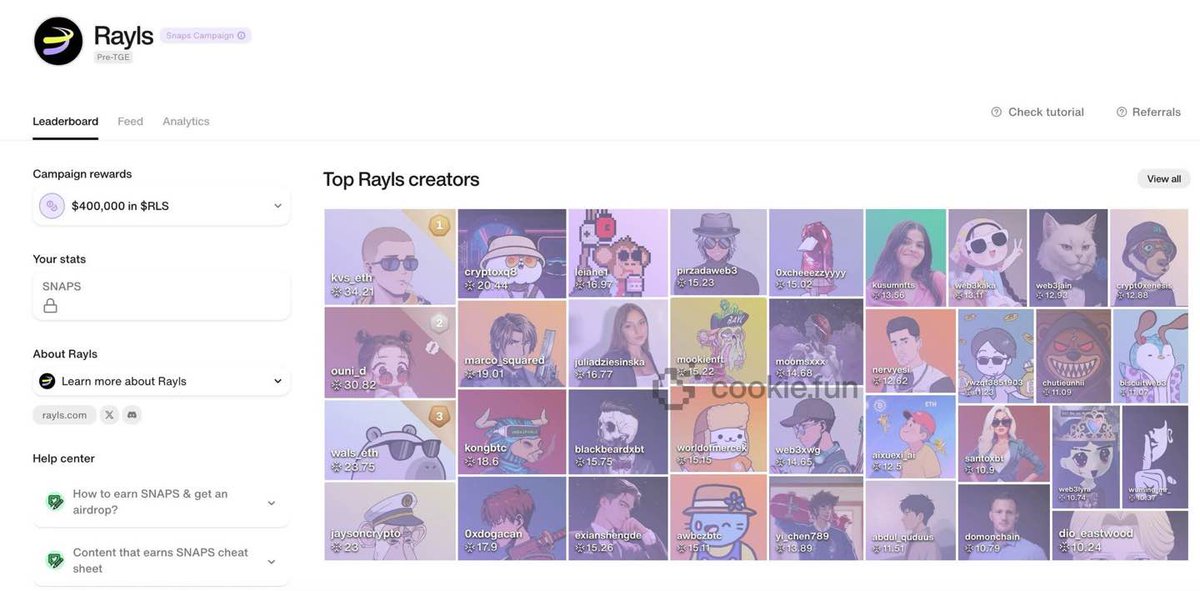Click the View all button
This screenshot has height=591, width=1200.
click(x=1164, y=179)
